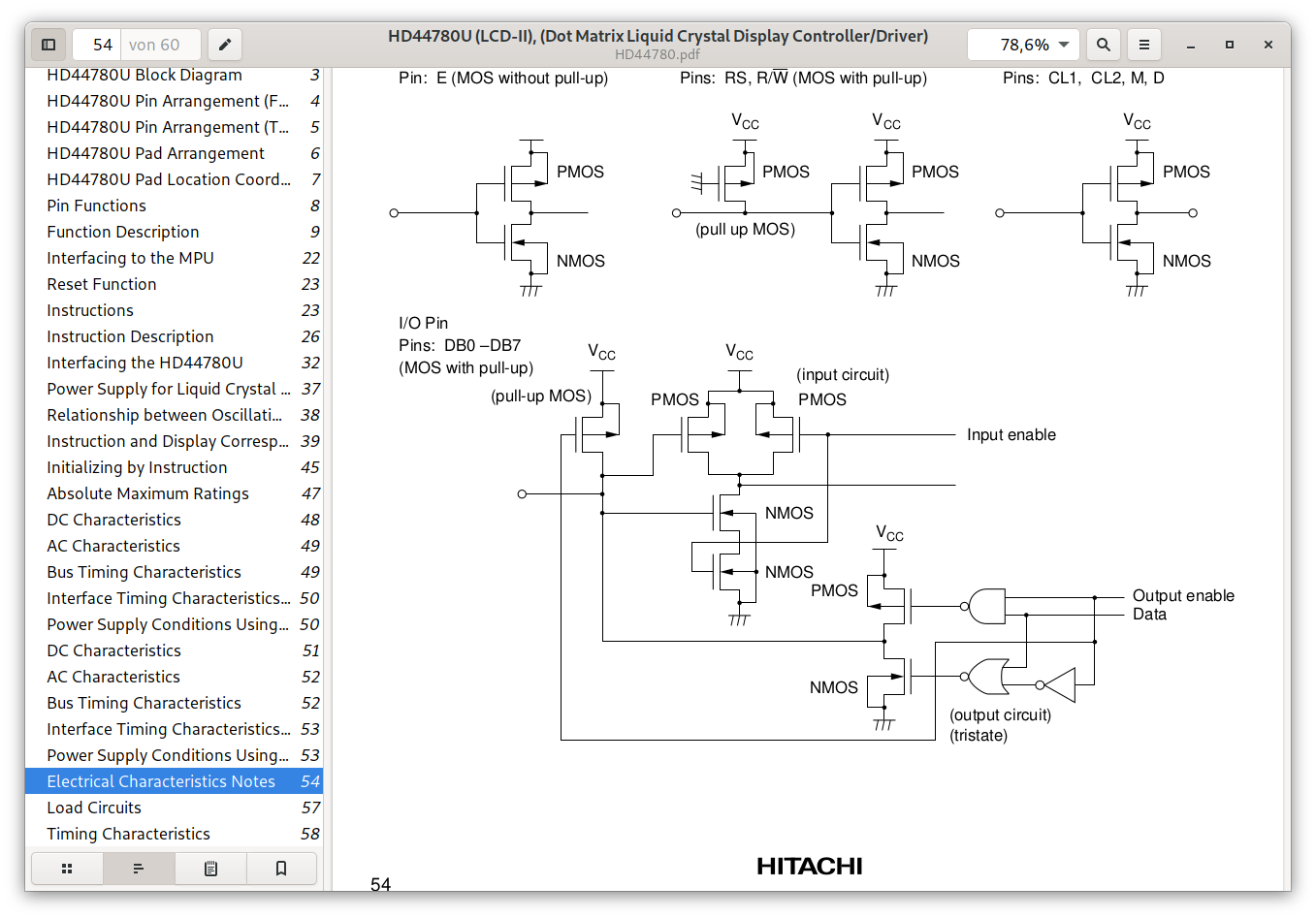The image size is (1316, 919).
Task: Open the hamburger menu button
Action: pos(1144,45)
